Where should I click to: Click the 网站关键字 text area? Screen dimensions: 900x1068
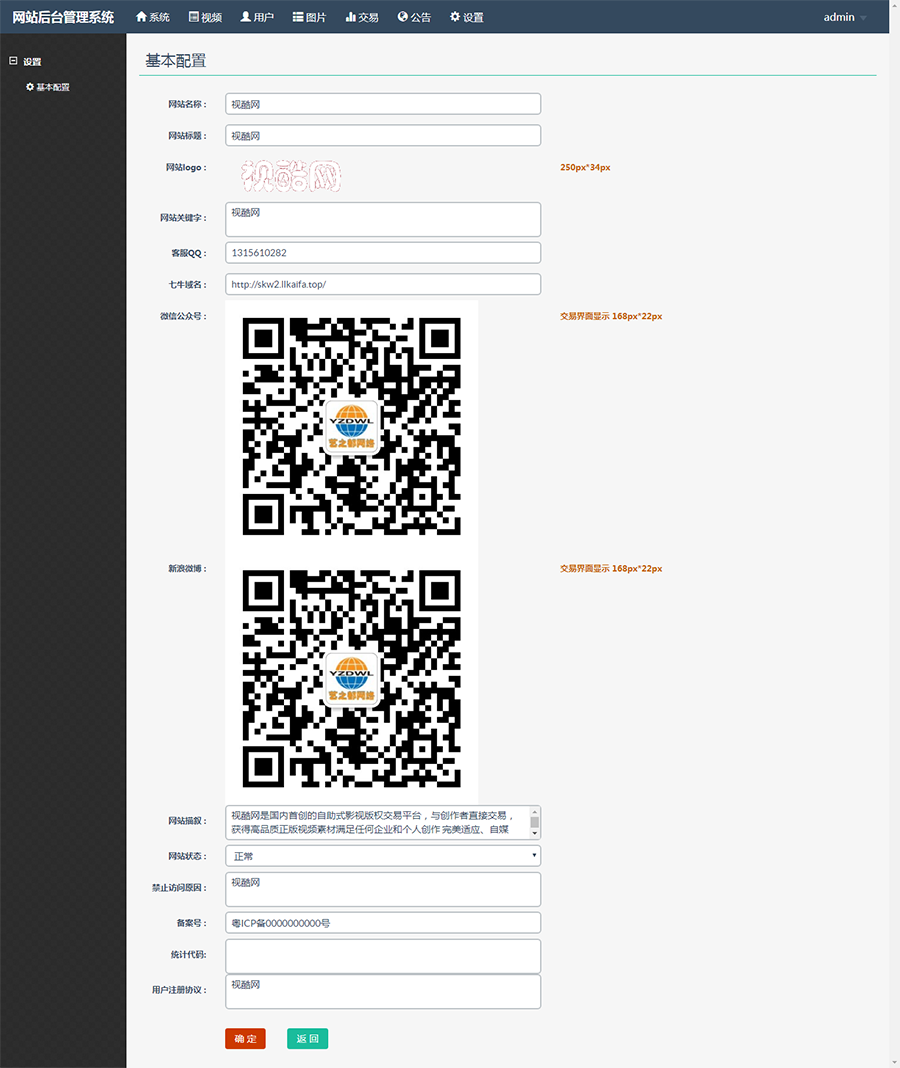[383, 219]
